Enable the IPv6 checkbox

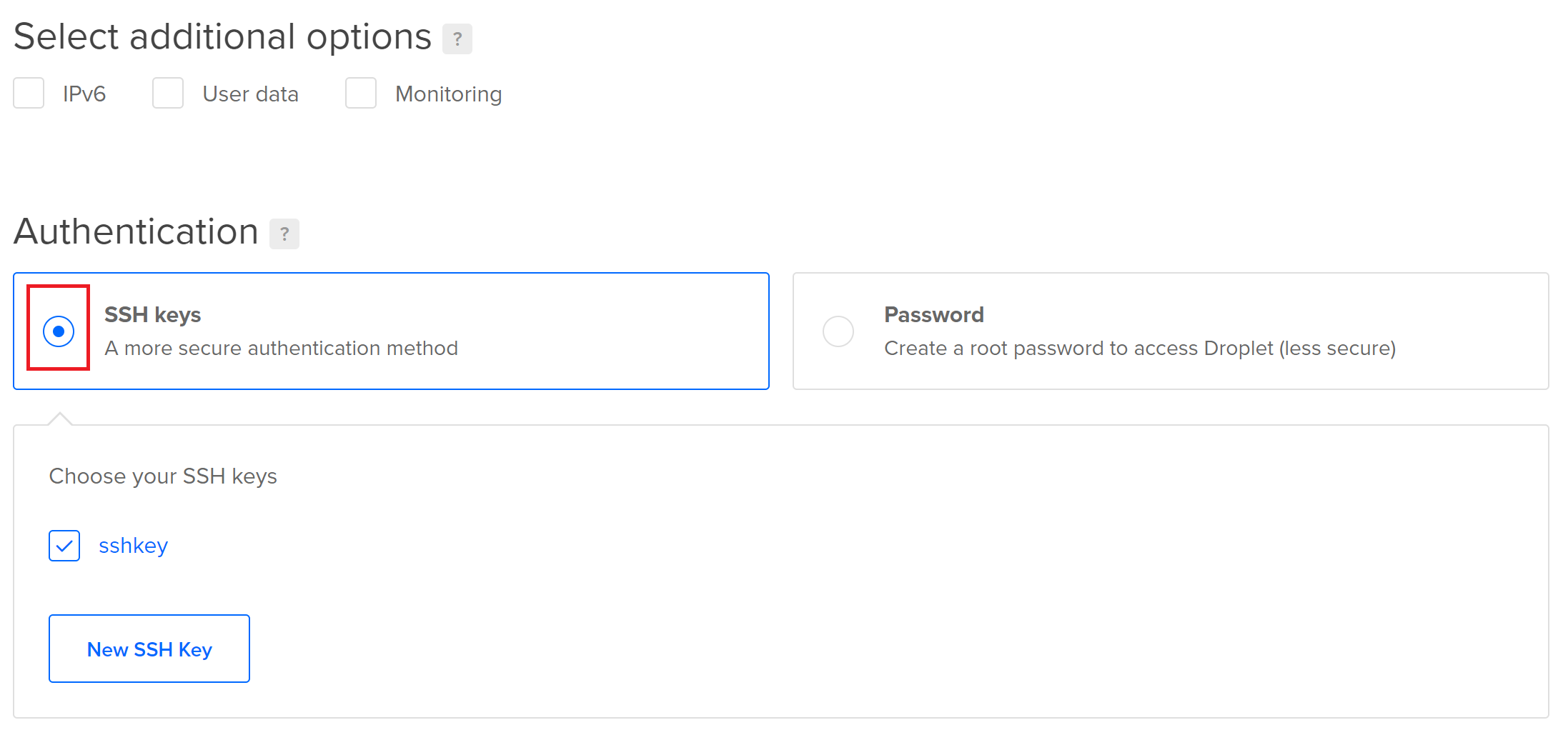click(29, 94)
